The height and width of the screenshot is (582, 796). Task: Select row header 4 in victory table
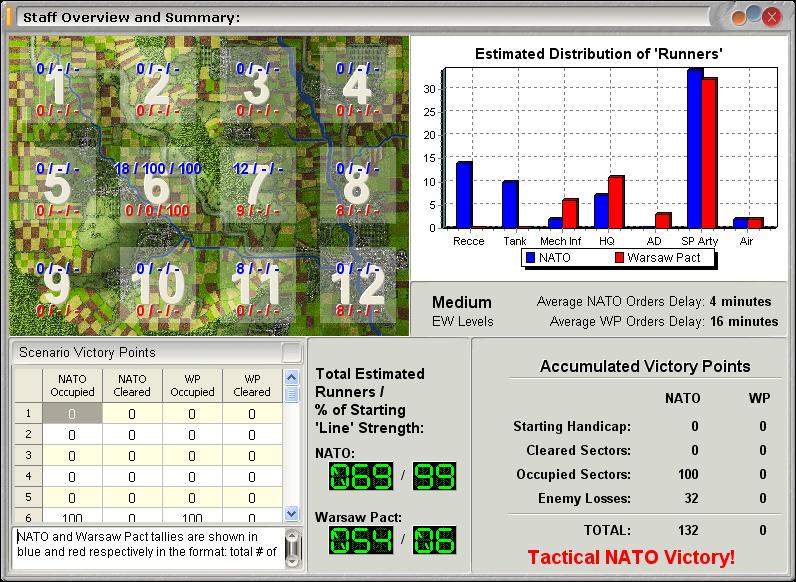point(28,476)
